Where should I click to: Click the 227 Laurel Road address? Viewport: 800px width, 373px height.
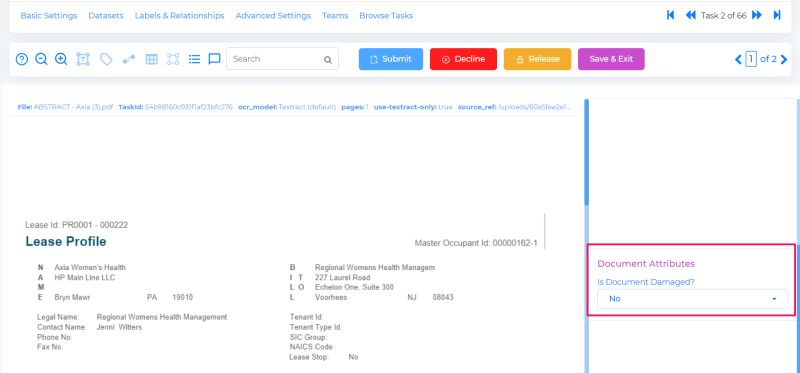pyautogui.click(x=343, y=278)
